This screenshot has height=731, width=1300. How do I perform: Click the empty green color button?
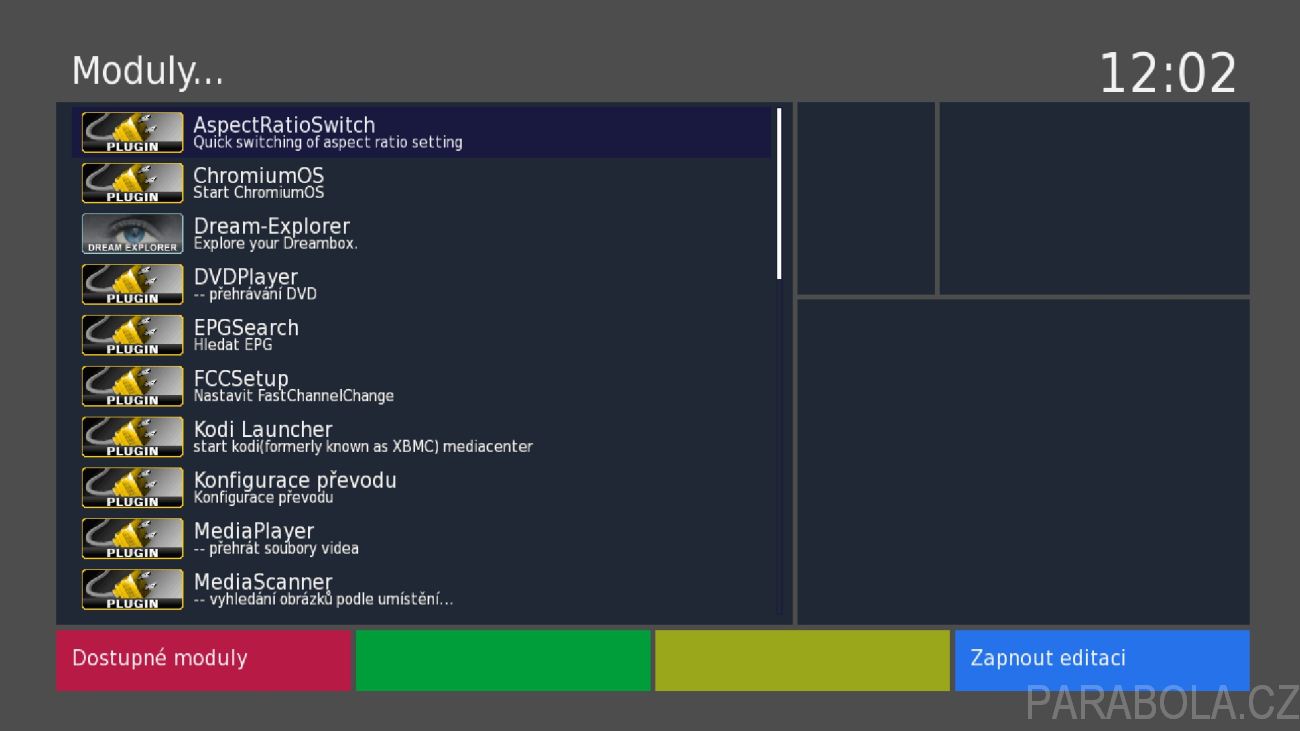pos(503,660)
